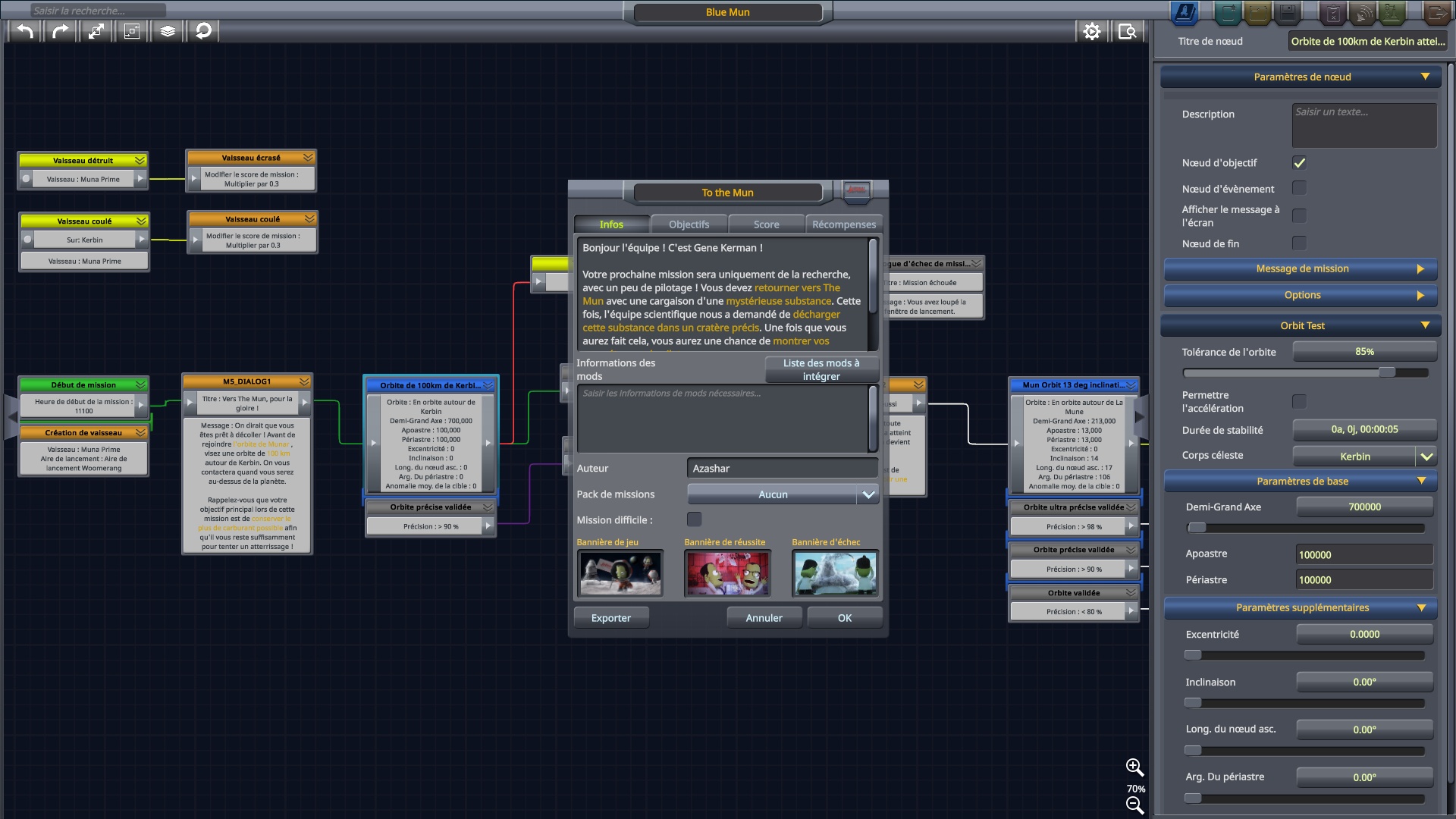Create a new mission file
The image size is (1456, 819).
point(1228,12)
